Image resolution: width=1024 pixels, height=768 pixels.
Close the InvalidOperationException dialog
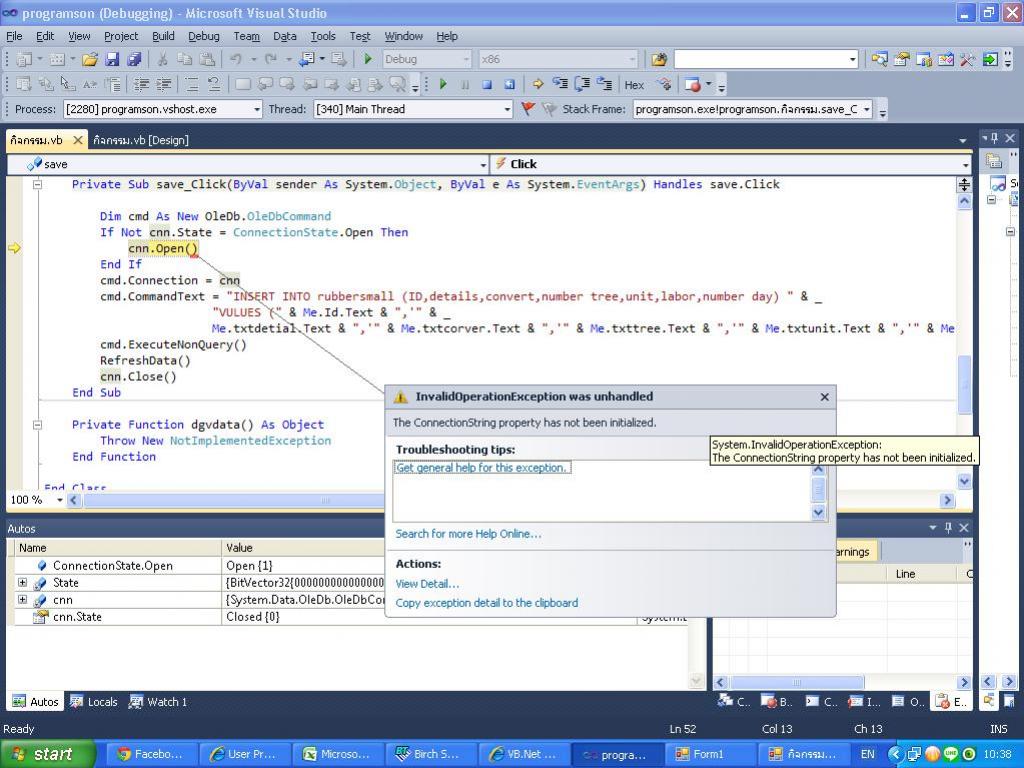tap(825, 397)
